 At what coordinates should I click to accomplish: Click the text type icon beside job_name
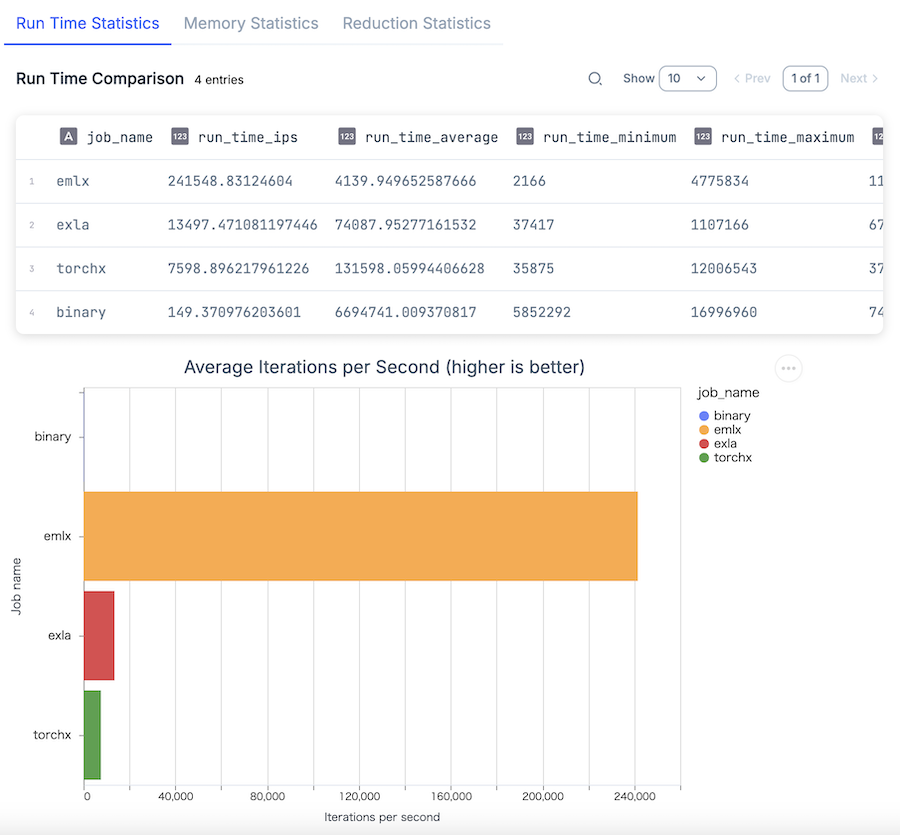(x=68, y=137)
